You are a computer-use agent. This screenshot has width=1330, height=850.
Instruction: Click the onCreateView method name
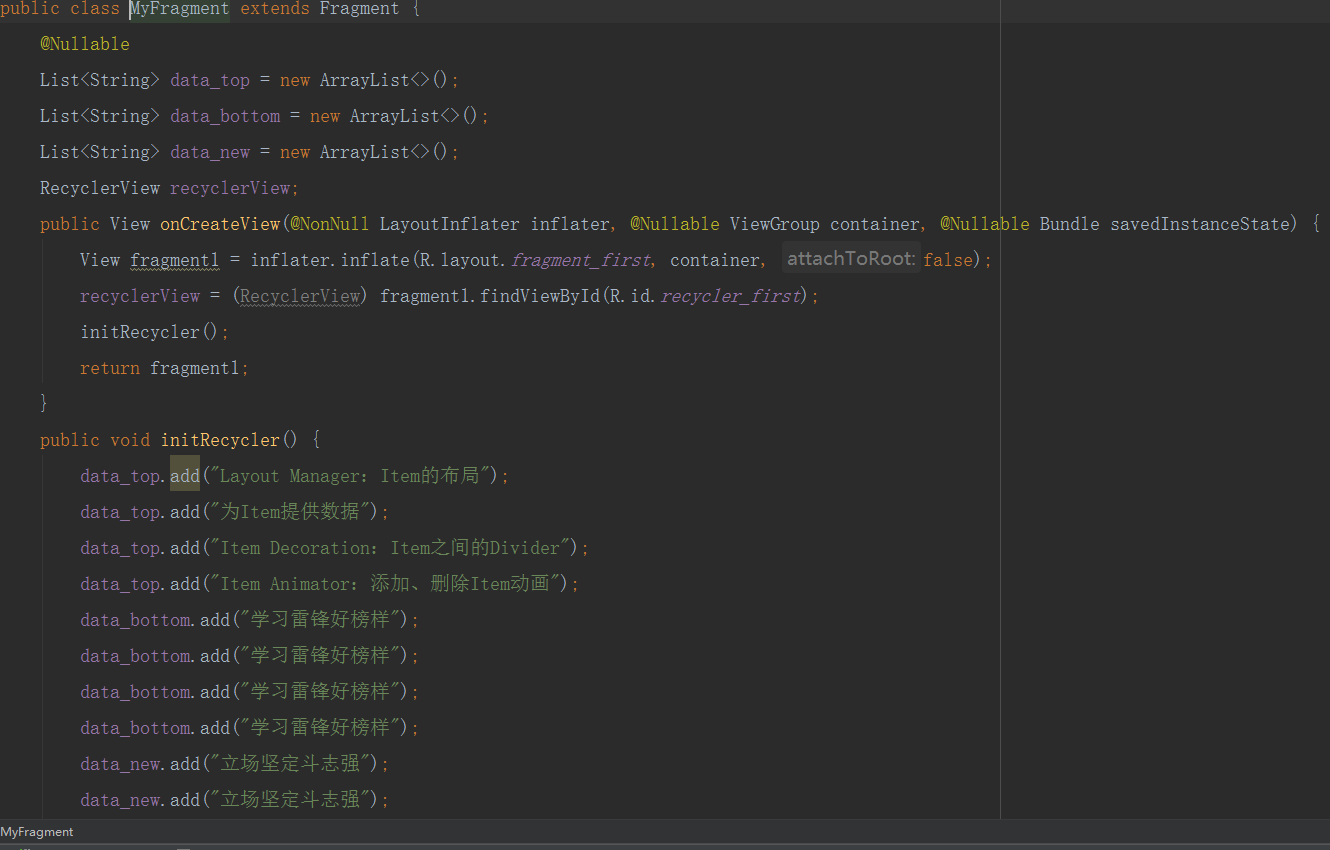[220, 224]
